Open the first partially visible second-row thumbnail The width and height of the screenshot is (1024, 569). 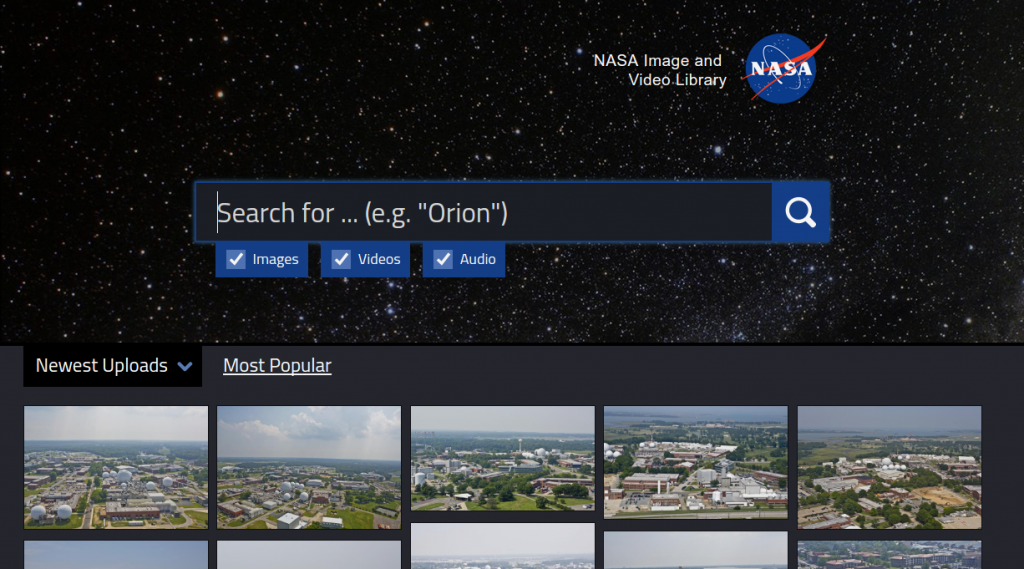point(116,555)
